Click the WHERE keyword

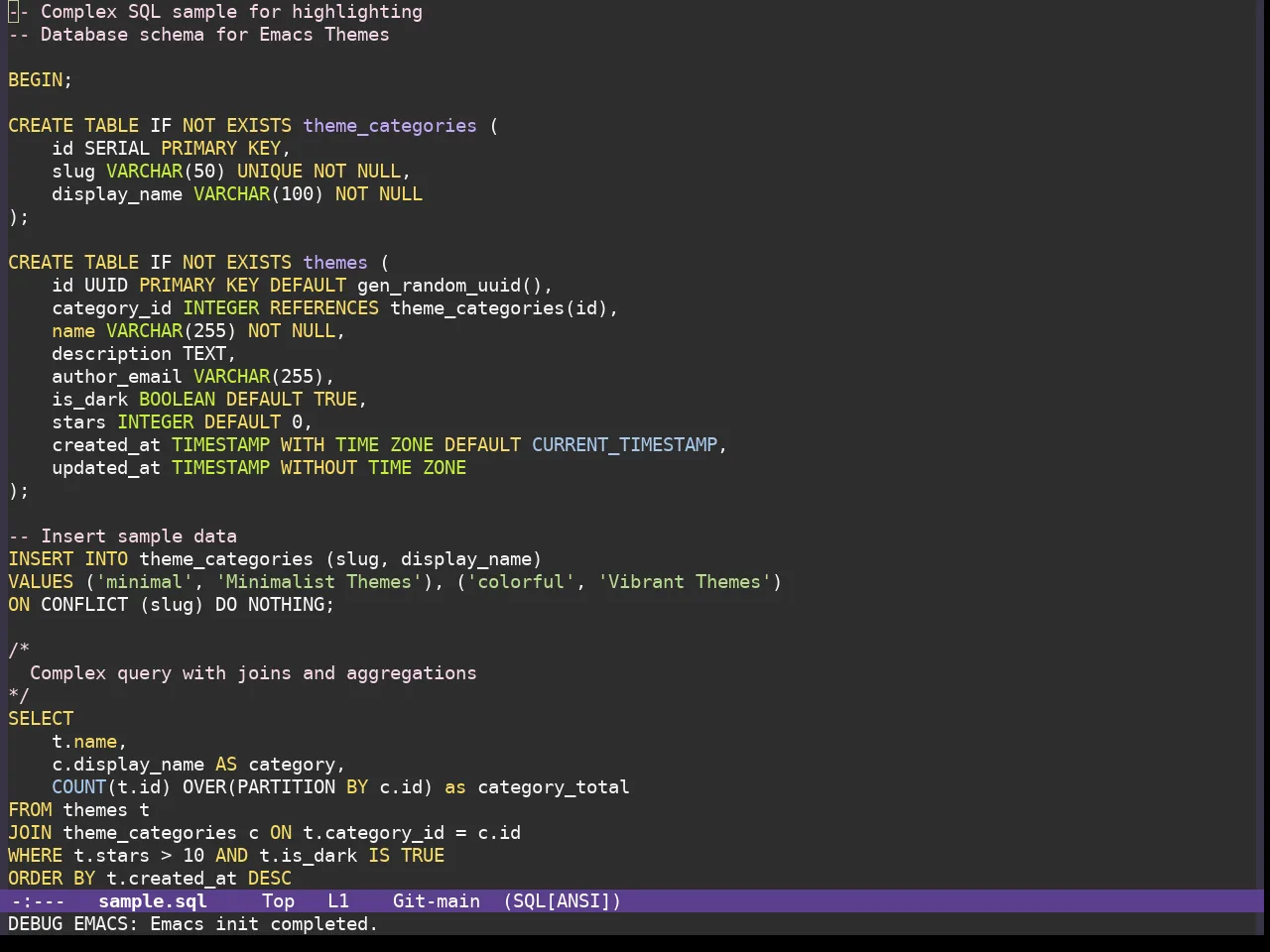tap(36, 856)
